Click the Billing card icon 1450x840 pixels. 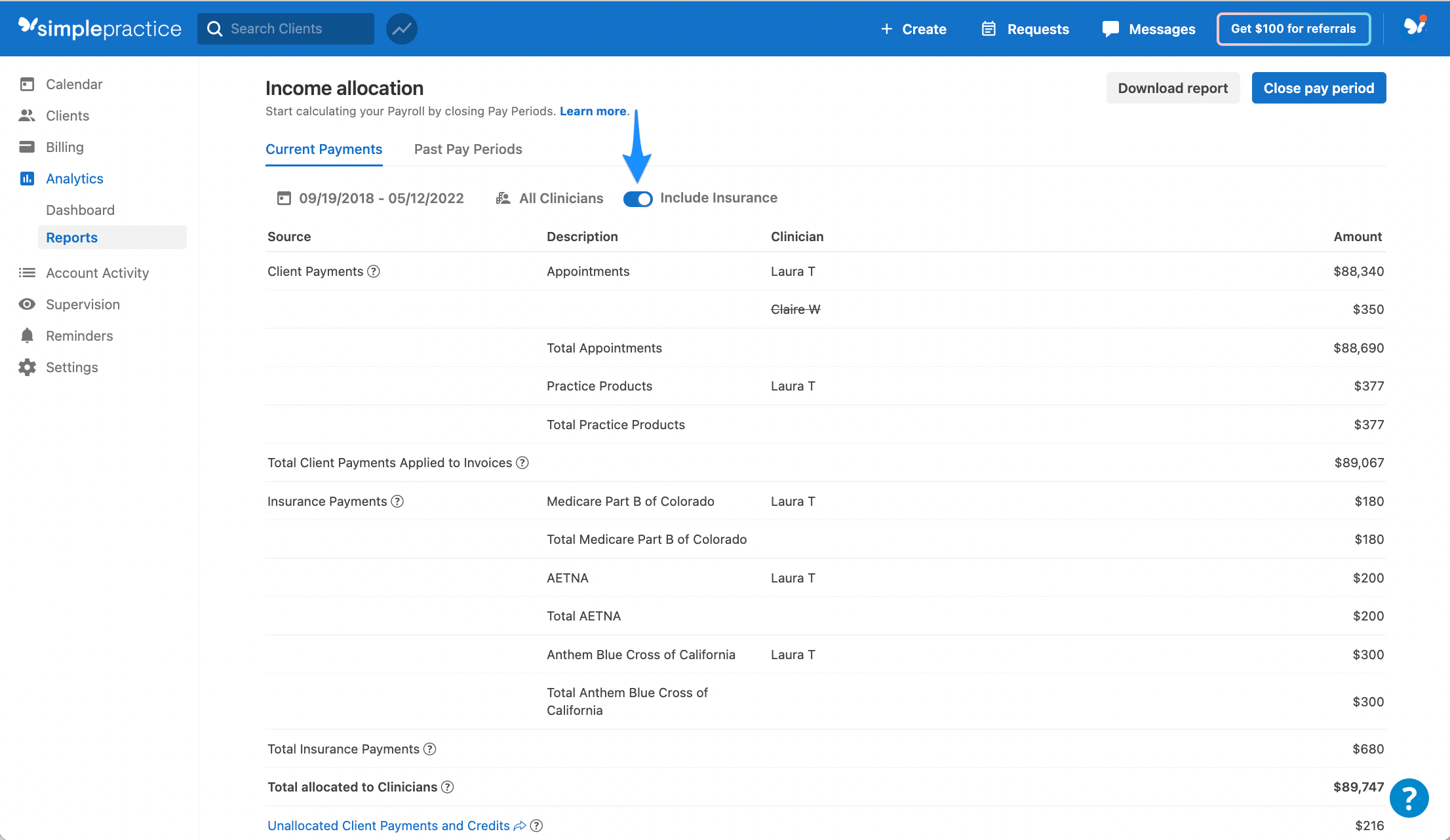pos(27,147)
